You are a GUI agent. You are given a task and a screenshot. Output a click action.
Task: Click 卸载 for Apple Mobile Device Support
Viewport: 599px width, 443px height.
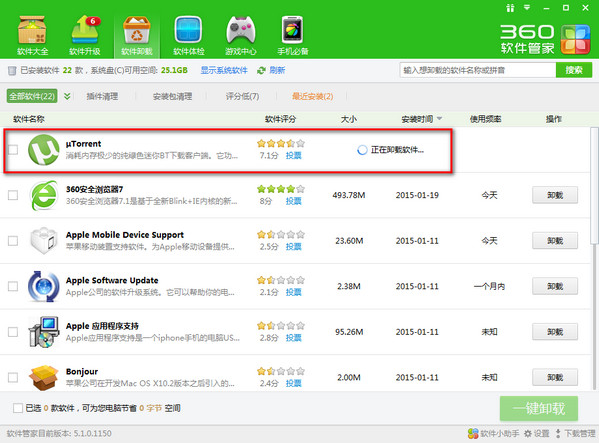pos(555,241)
